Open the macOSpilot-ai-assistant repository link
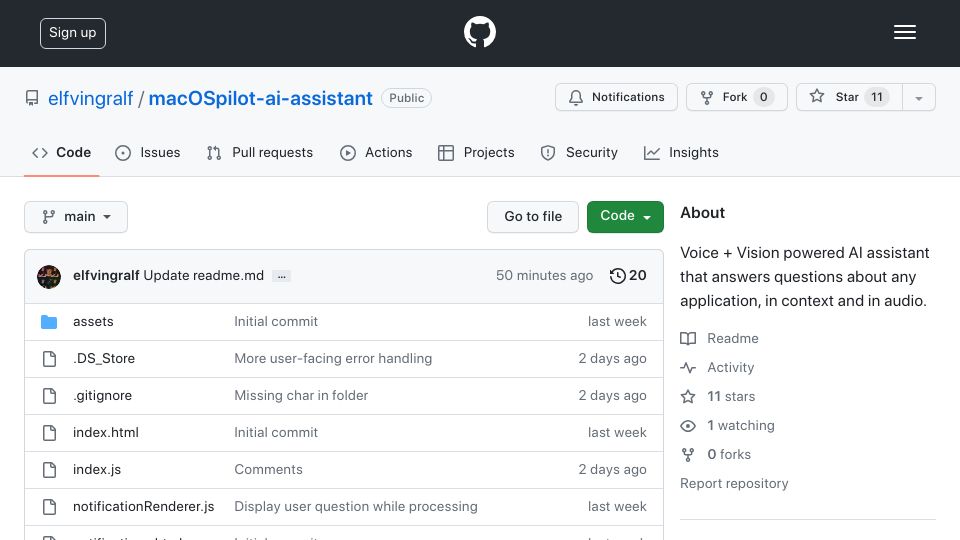Screen dimensions: 960x540 point(260,98)
